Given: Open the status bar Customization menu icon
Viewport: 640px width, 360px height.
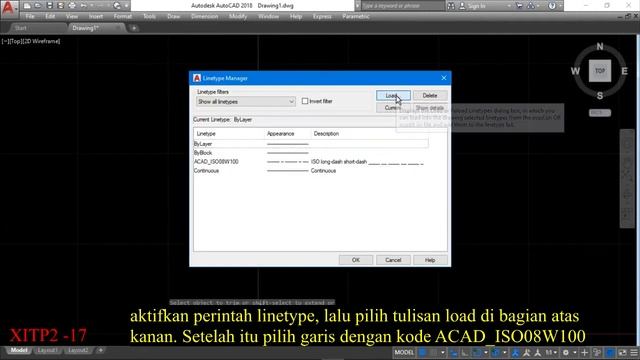Looking at the screenshot, I should pos(634,352).
